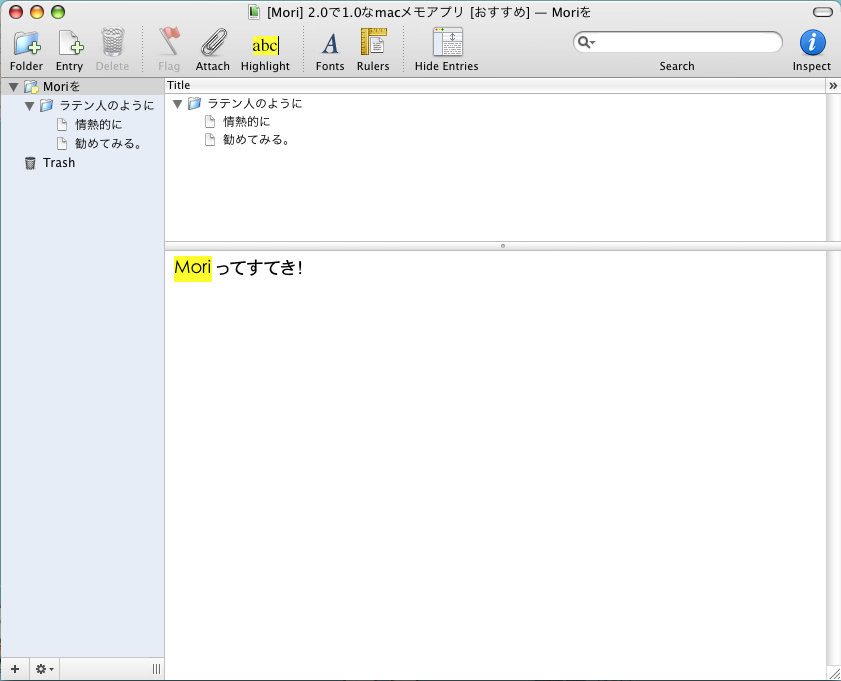The width and height of the screenshot is (841, 681).
Task: Click the plus button at sidebar bottom
Action: [15, 669]
